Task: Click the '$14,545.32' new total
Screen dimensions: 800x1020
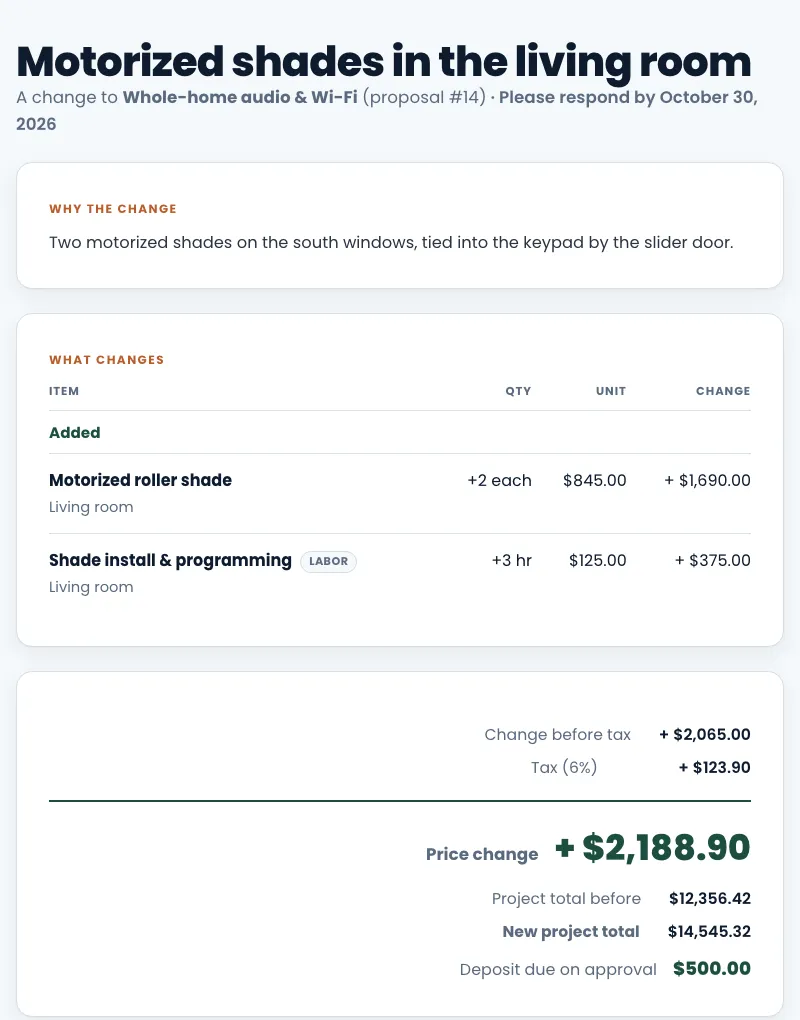Action: (709, 932)
